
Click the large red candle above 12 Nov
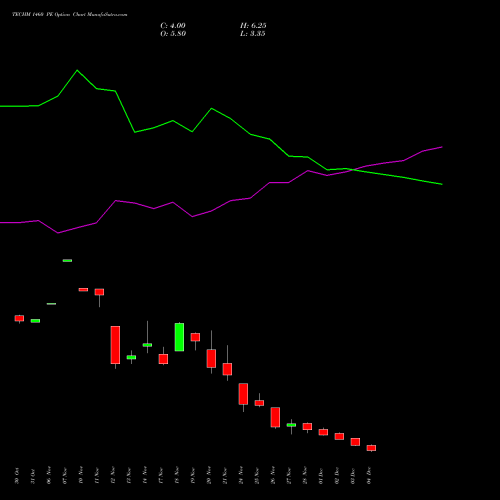(115, 345)
